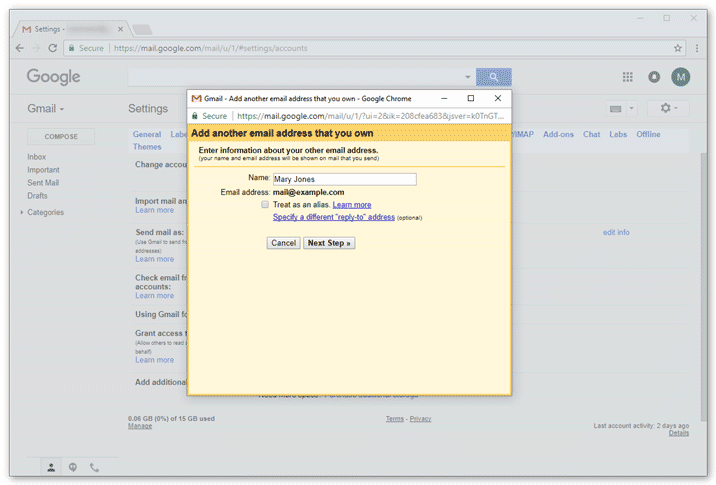Open "Specify a different reply-to address" link
716x485 pixels.
(x=334, y=217)
